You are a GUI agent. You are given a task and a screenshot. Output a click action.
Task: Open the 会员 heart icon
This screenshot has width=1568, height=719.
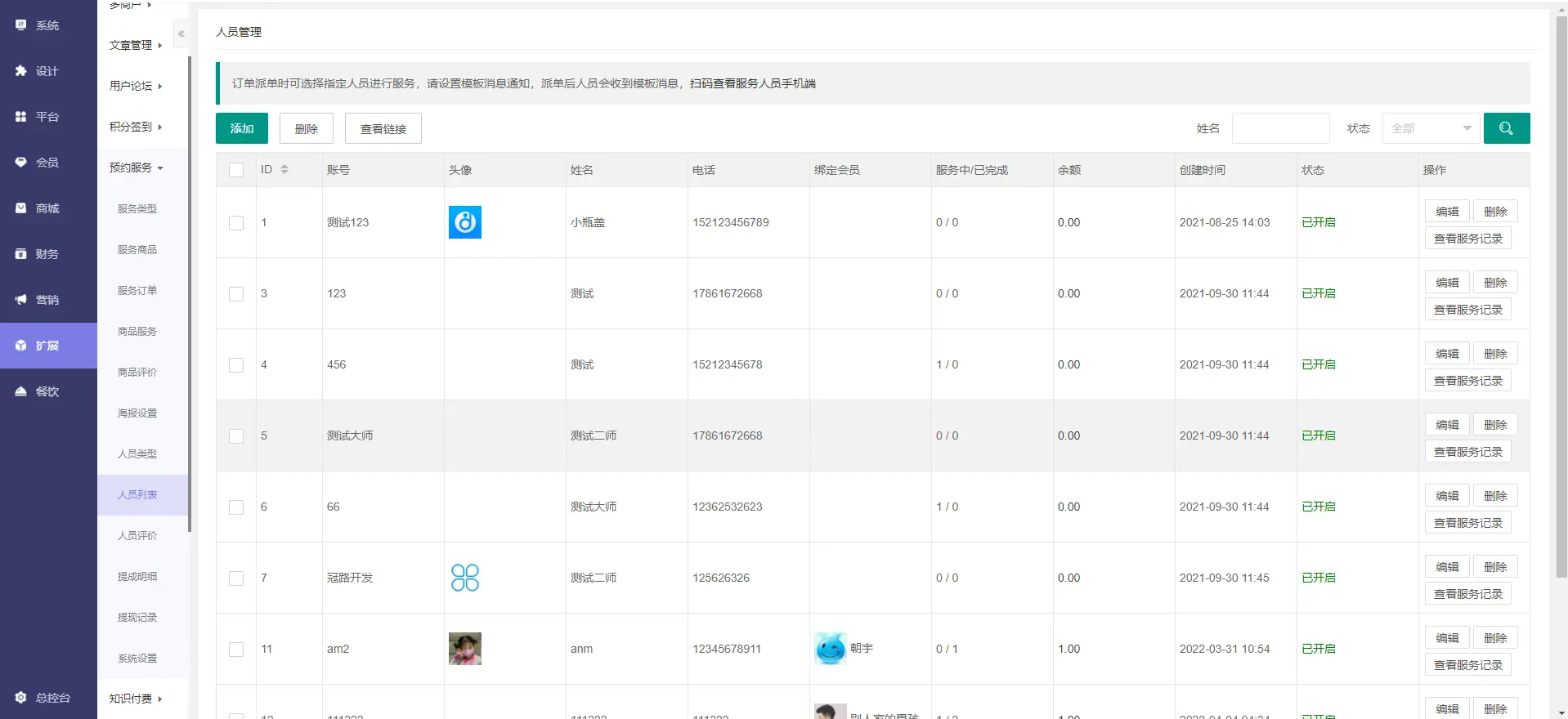pos(21,163)
